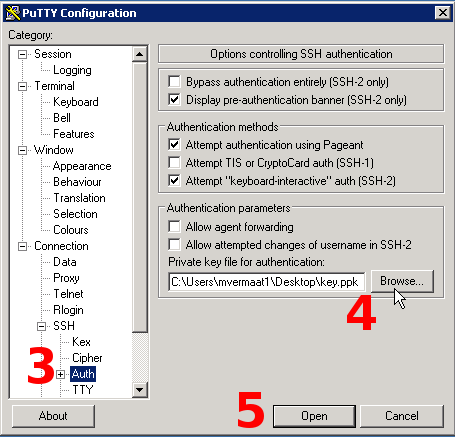Browse for a private key file
The height and width of the screenshot is (437, 455).
pyautogui.click(x=402, y=281)
